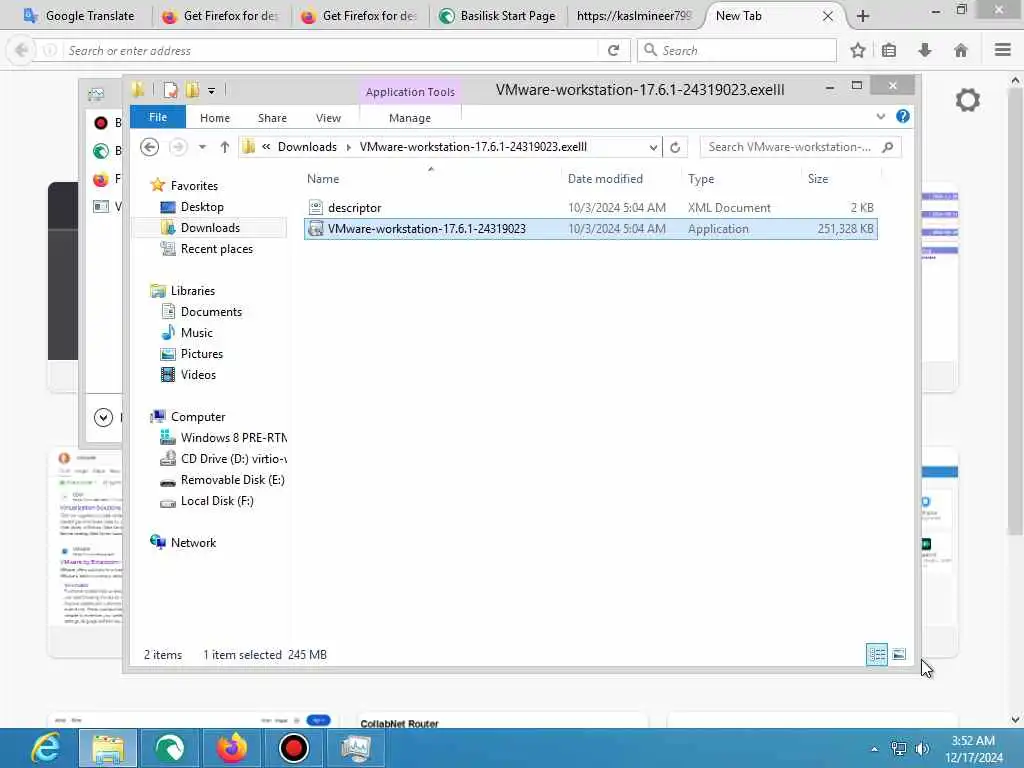
Task: Select the Application Tools contextual tab
Action: click(x=410, y=92)
